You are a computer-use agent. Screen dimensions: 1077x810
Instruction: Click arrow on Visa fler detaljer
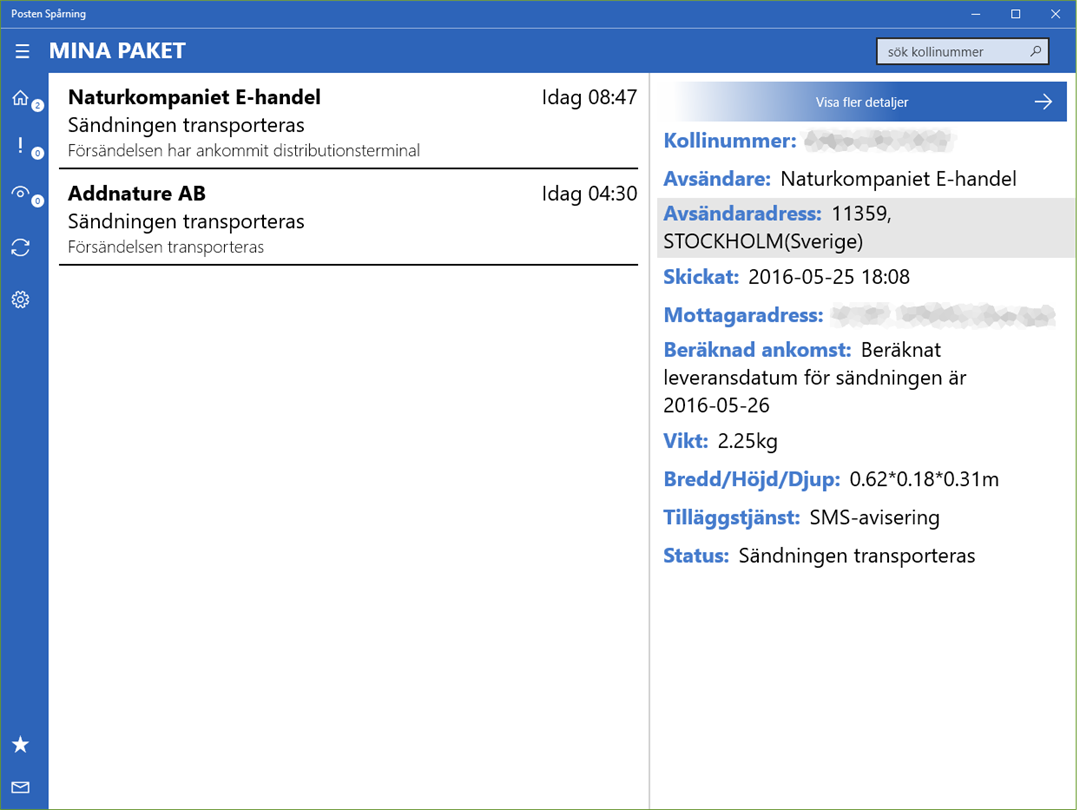tap(1043, 102)
